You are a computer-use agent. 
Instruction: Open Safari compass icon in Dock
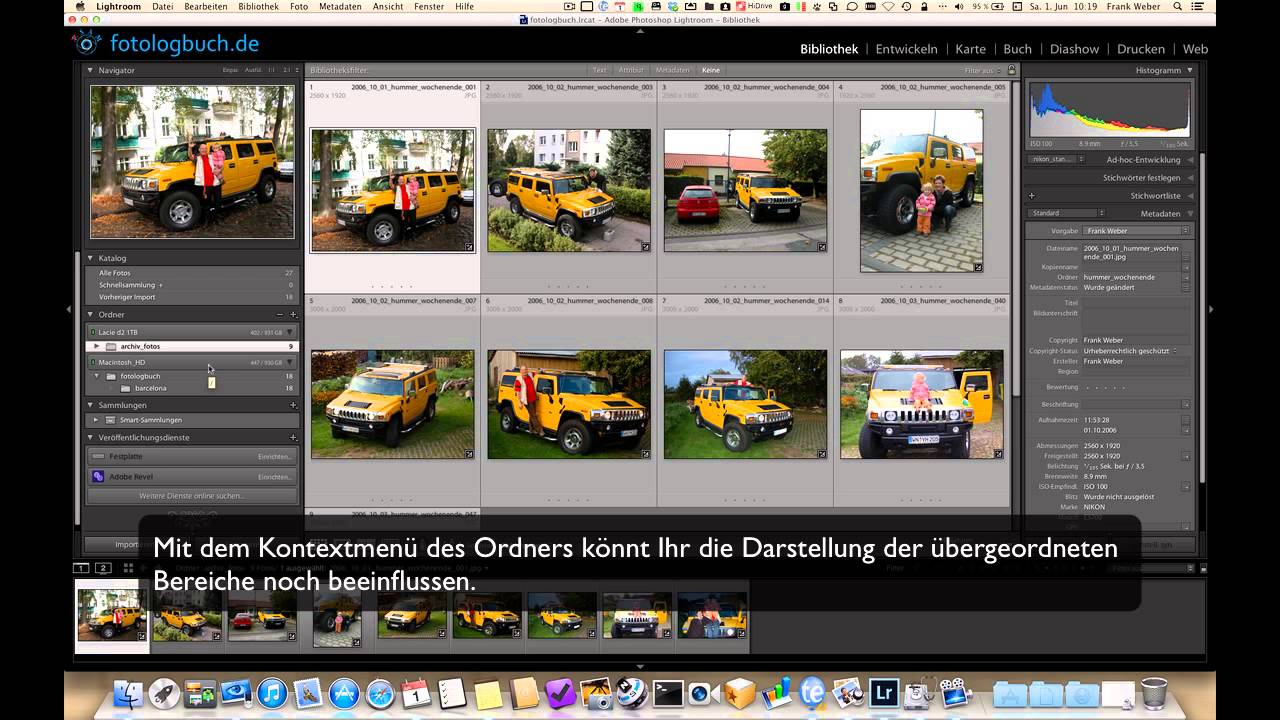point(380,693)
